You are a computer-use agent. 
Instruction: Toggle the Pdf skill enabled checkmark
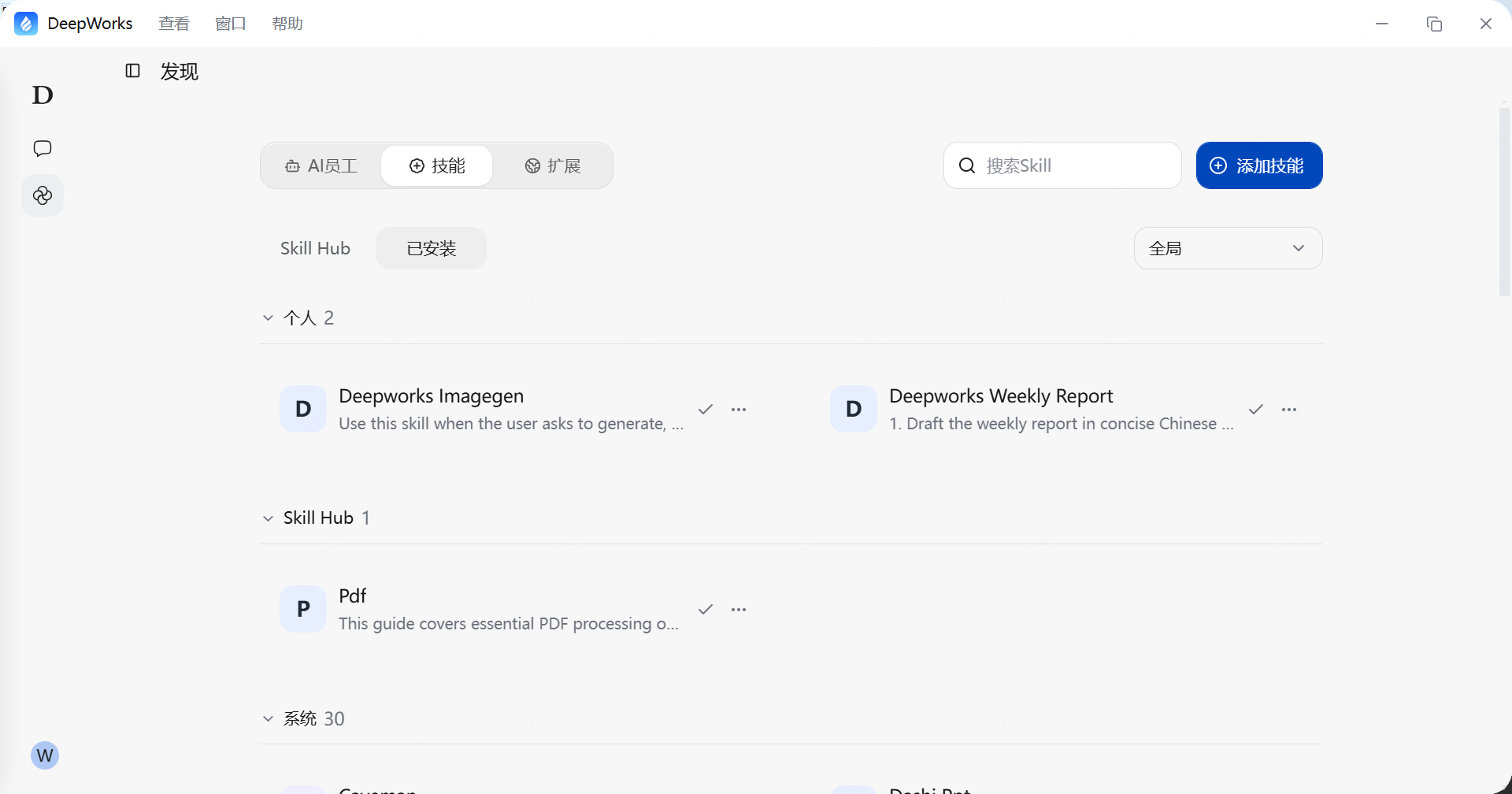point(706,609)
